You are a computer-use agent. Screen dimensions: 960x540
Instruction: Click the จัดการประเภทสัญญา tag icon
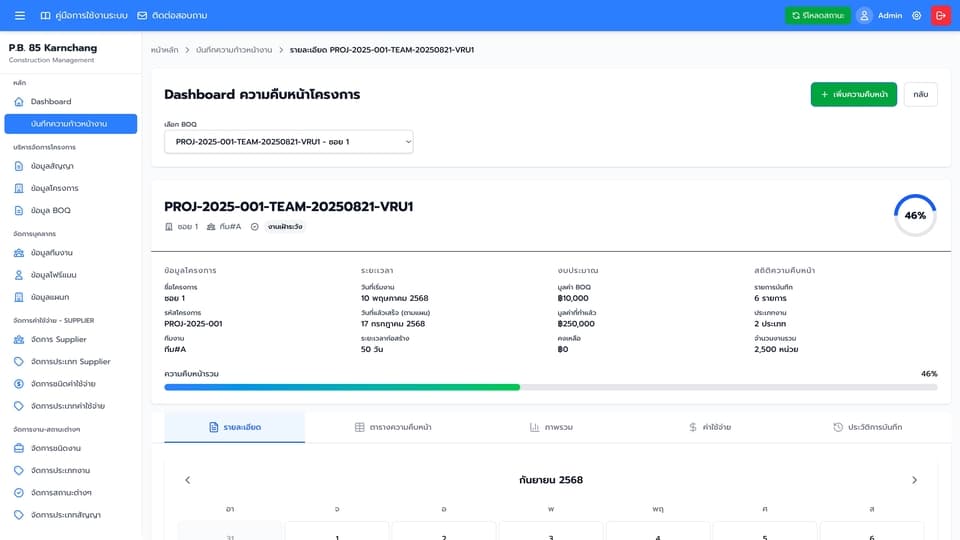tap(19, 515)
